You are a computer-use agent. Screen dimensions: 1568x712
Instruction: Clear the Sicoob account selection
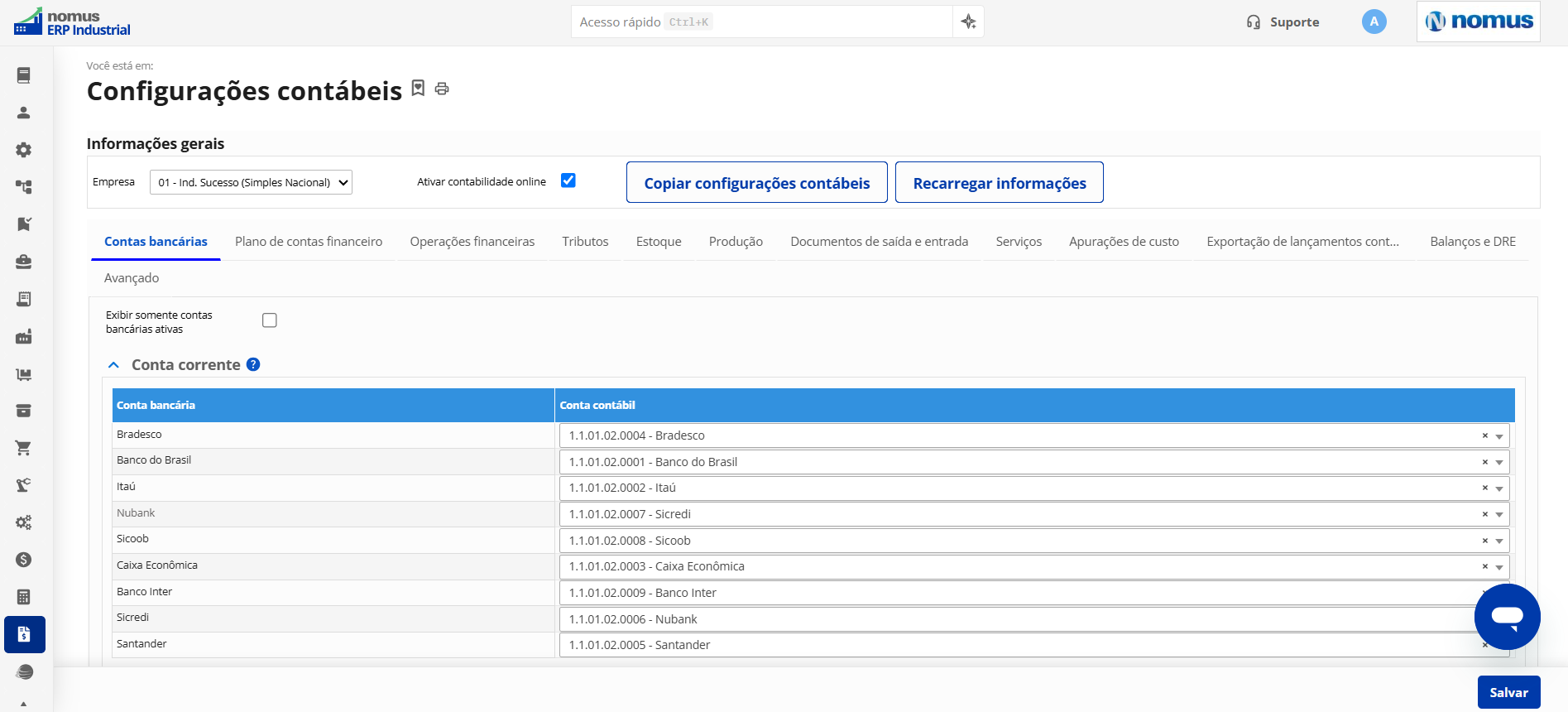[1484, 541]
